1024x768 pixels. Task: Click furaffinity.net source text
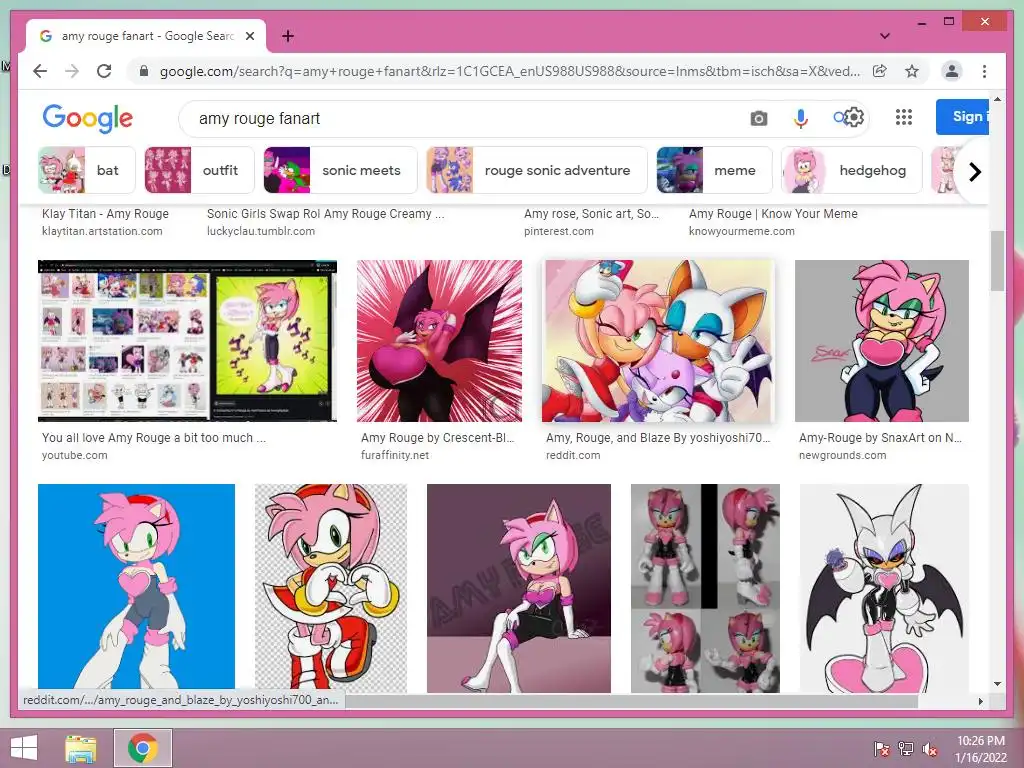(x=395, y=455)
